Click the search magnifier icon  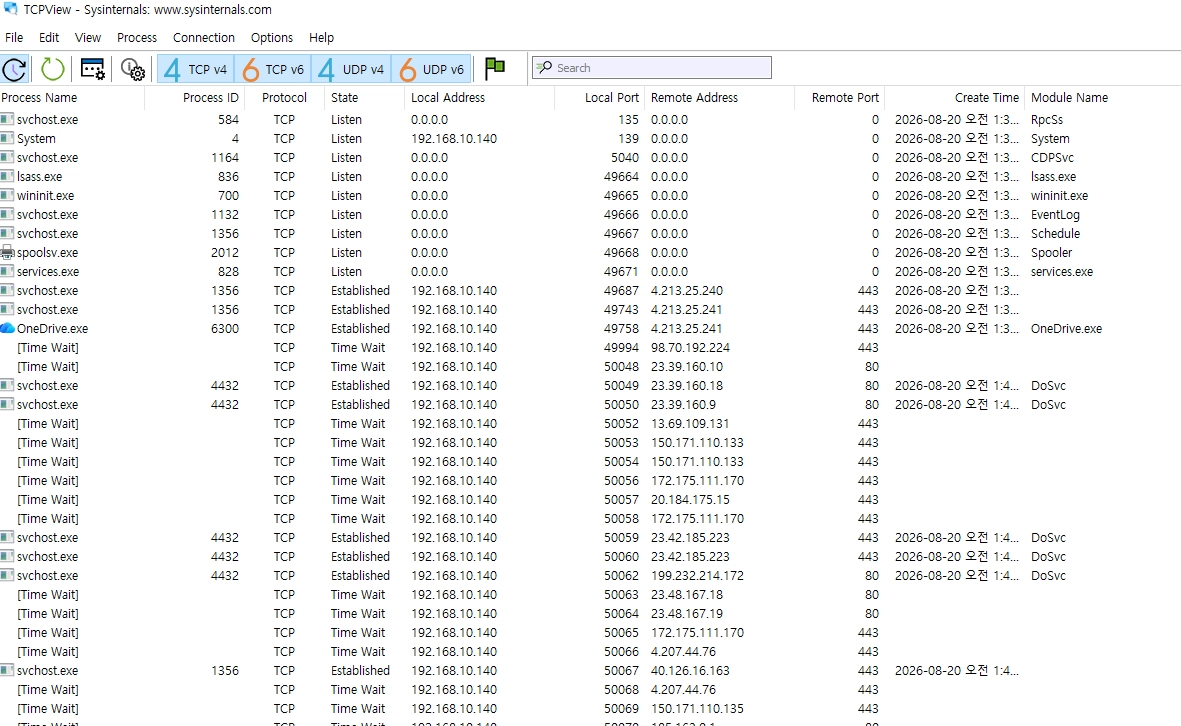(x=544, y=68)
